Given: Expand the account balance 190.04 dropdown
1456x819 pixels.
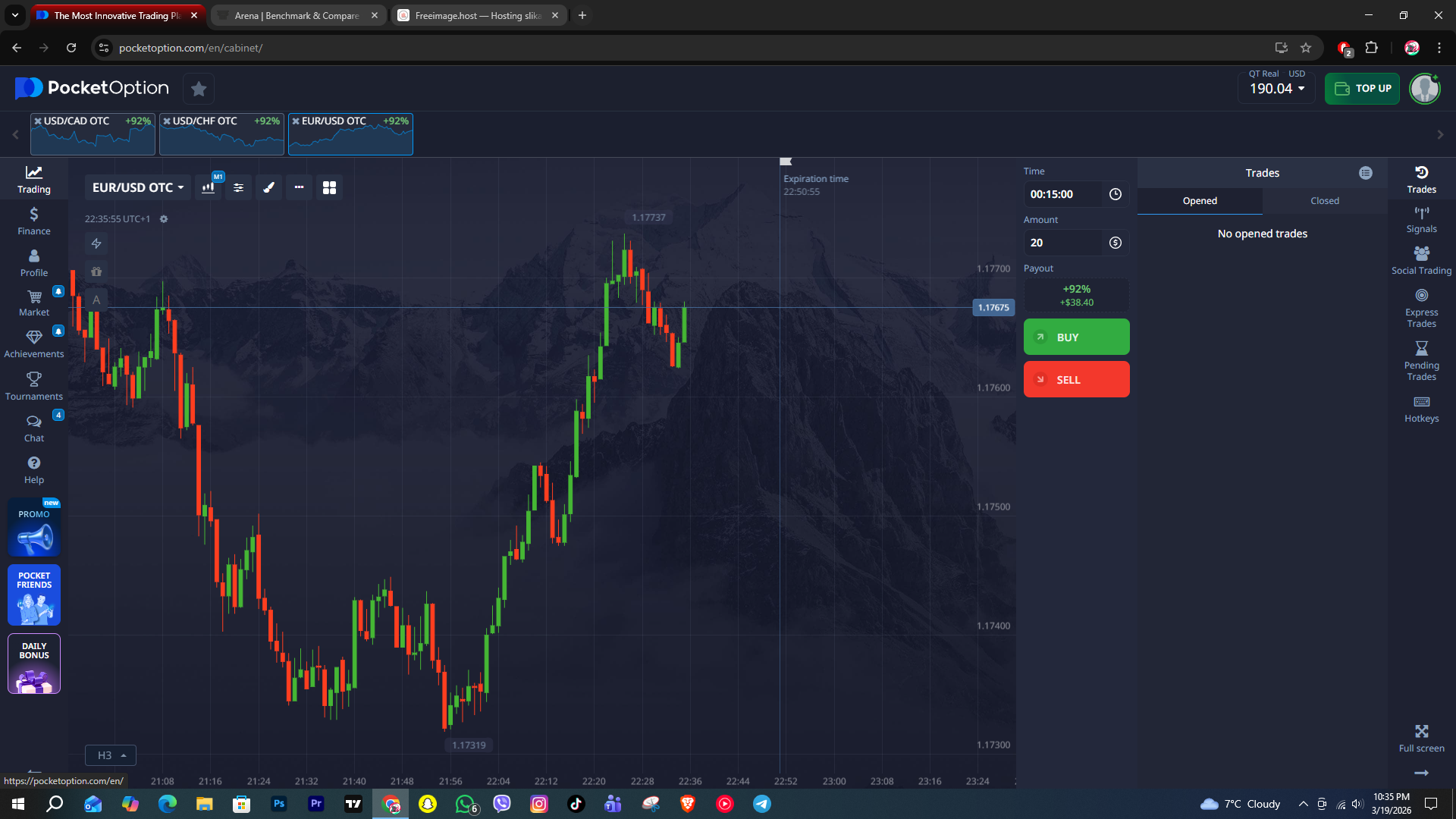Looking at the screenshot, I should (x=1278, y=89).
